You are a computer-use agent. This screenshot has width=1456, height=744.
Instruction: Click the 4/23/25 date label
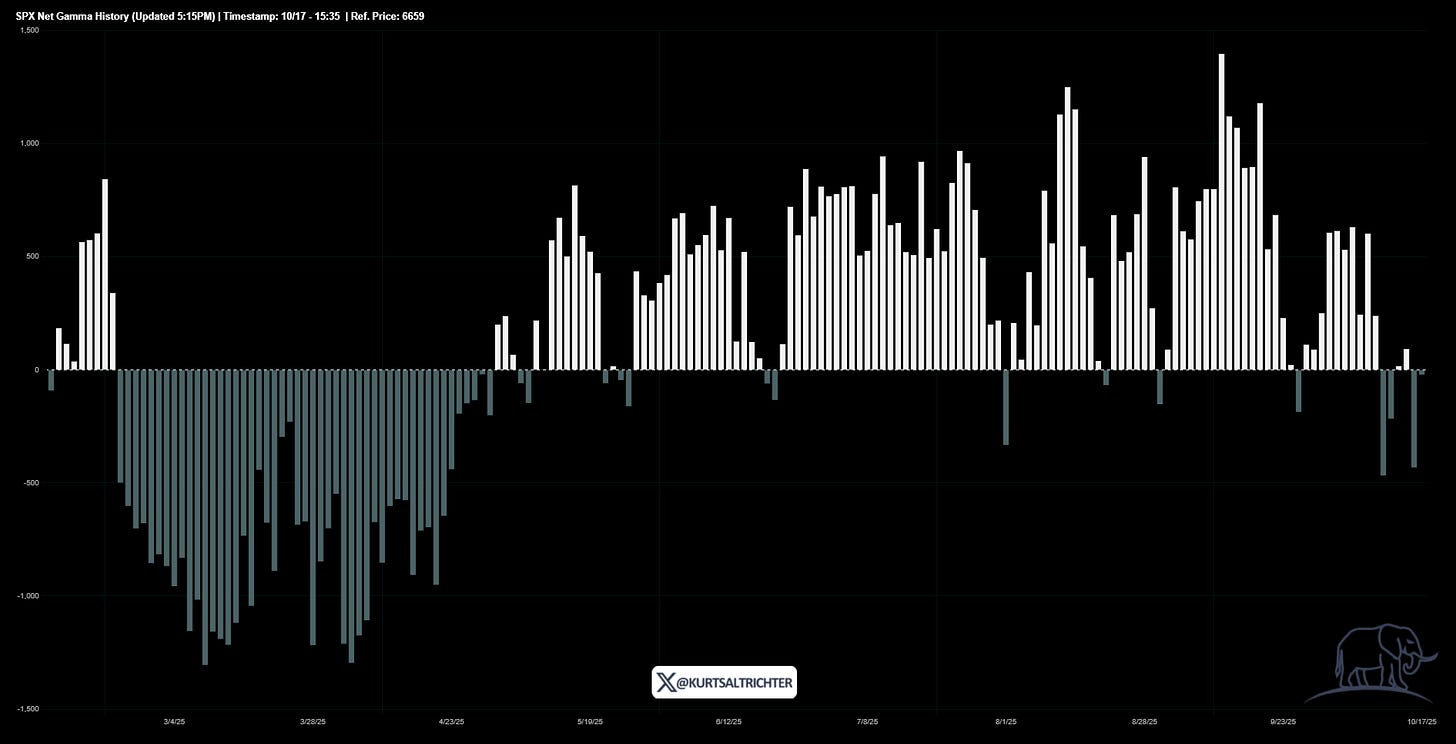click(x=451, y=721)
